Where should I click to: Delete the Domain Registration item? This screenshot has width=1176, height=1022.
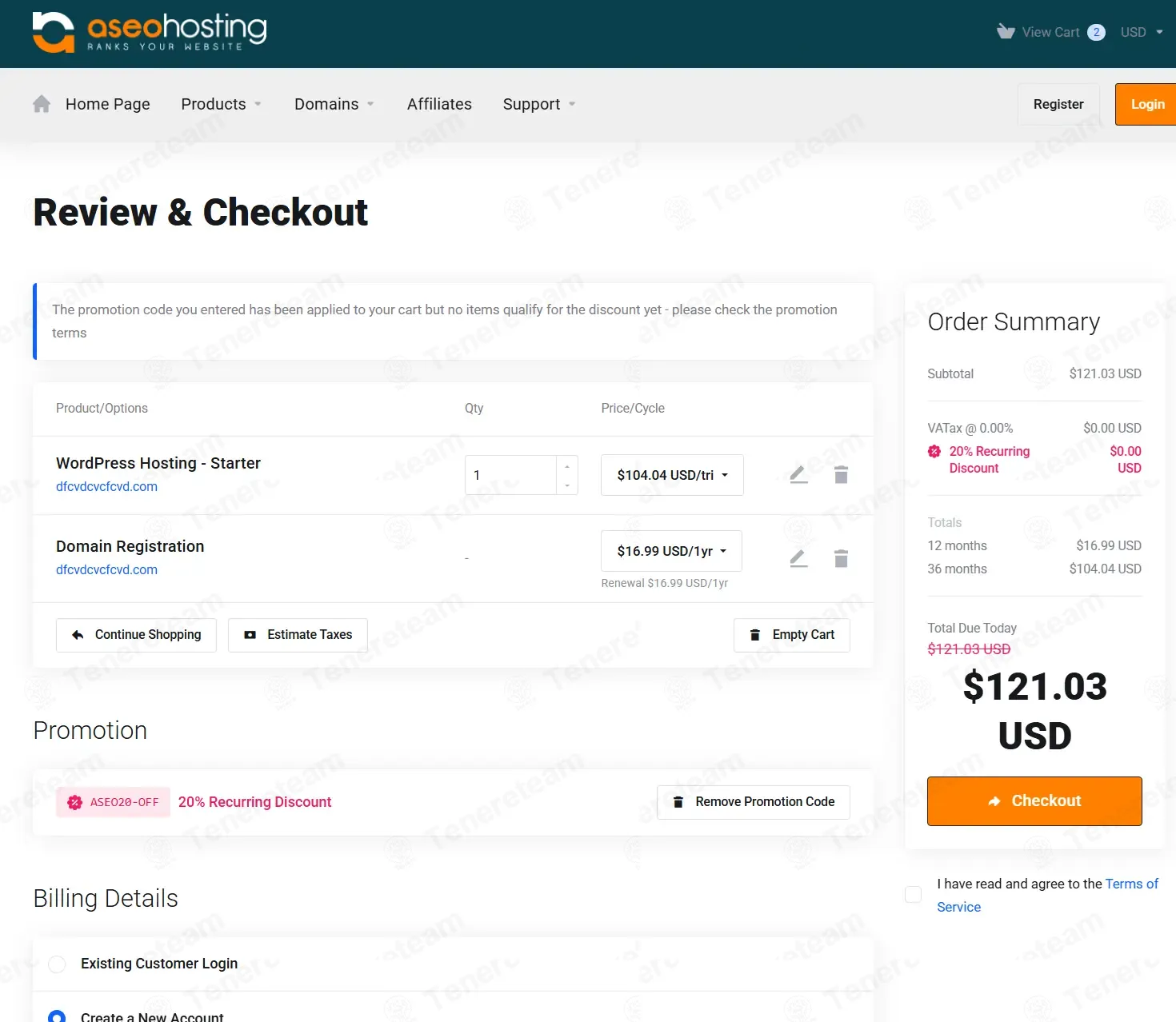click(841, 558)
